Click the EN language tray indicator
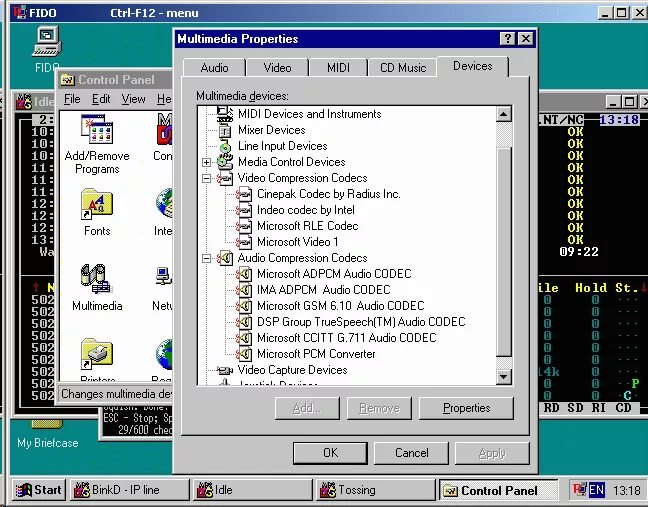Screen dimensions: 648x507 (596, 490)
